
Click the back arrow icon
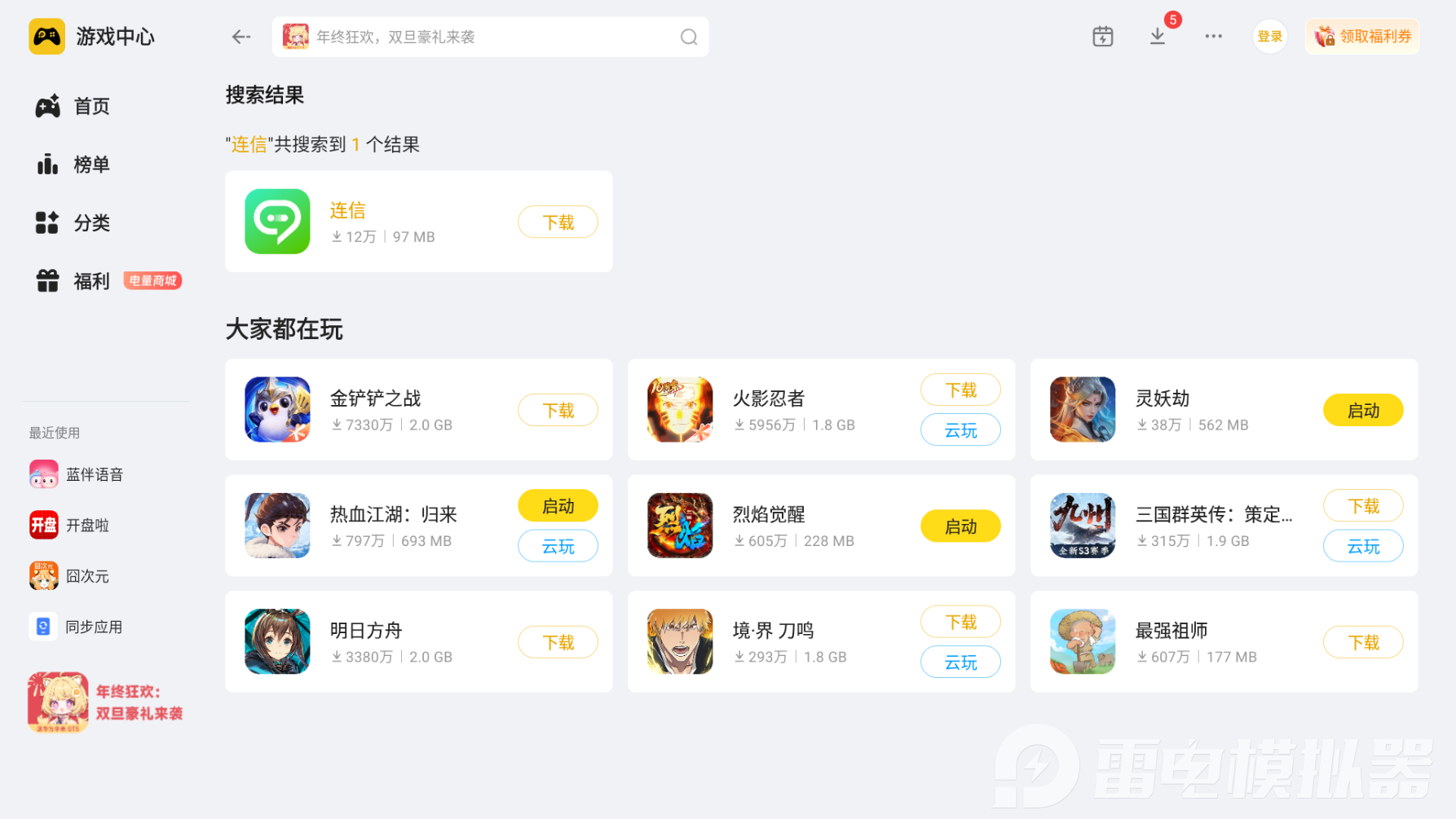pyautogui.click(x=240, y=37)
